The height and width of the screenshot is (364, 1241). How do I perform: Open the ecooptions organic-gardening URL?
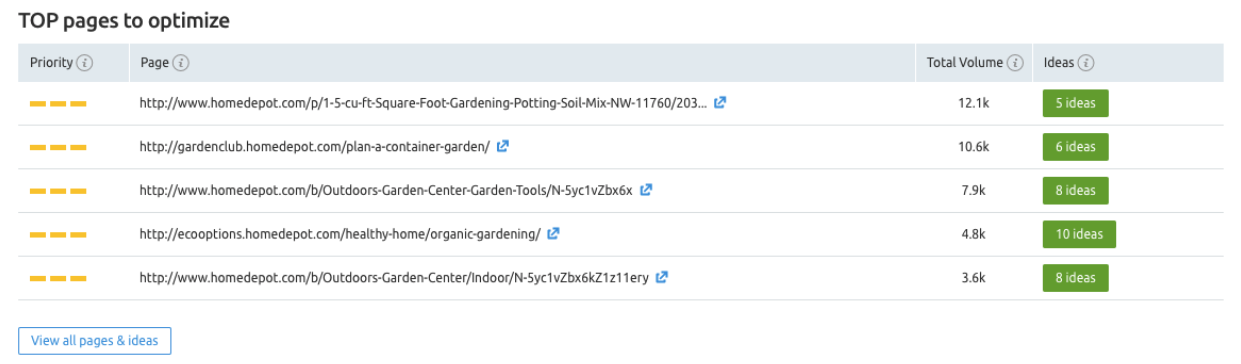point(340,234)
